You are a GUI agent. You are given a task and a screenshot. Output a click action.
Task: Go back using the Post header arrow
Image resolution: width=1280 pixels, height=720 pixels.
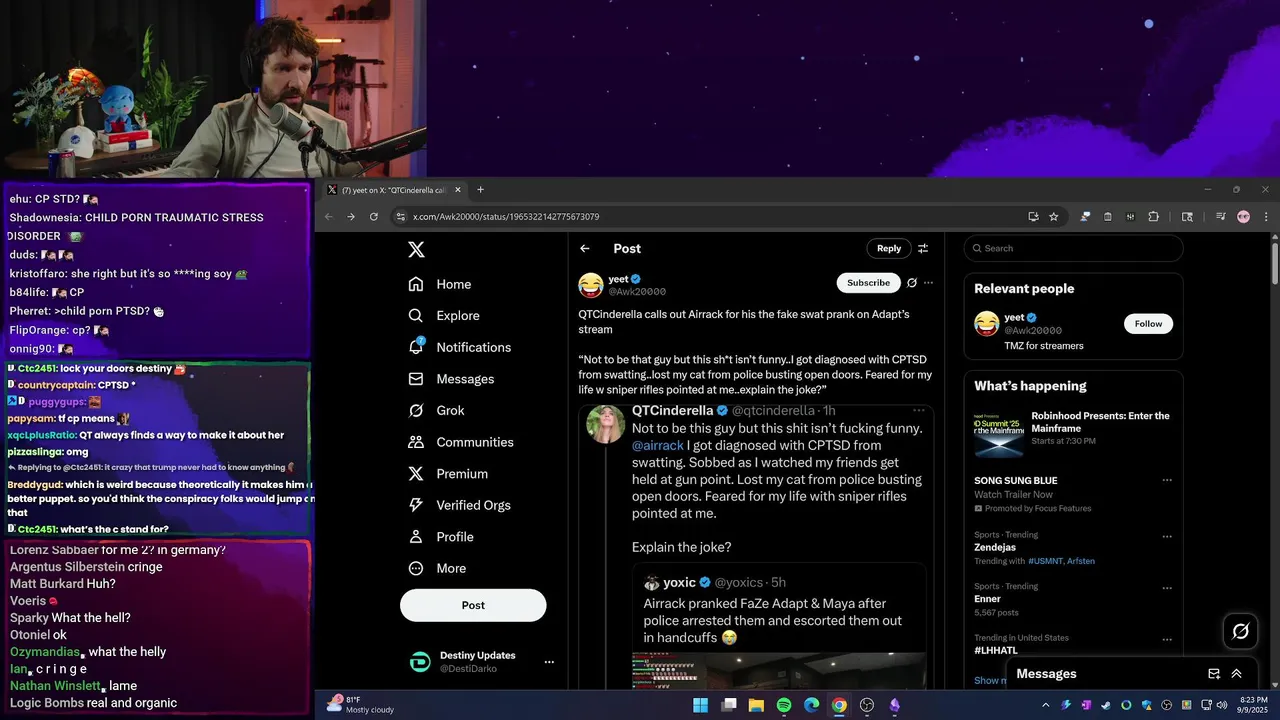click(x=585, y=249)
